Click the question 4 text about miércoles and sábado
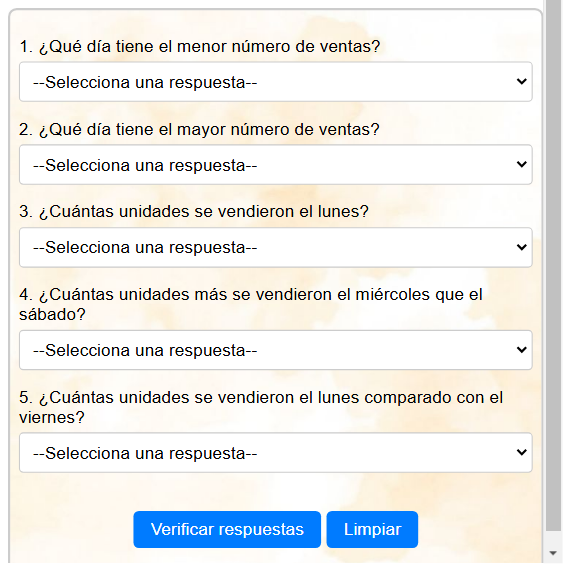Viewport: 573px width, 575px height. [x=251, y=304]
